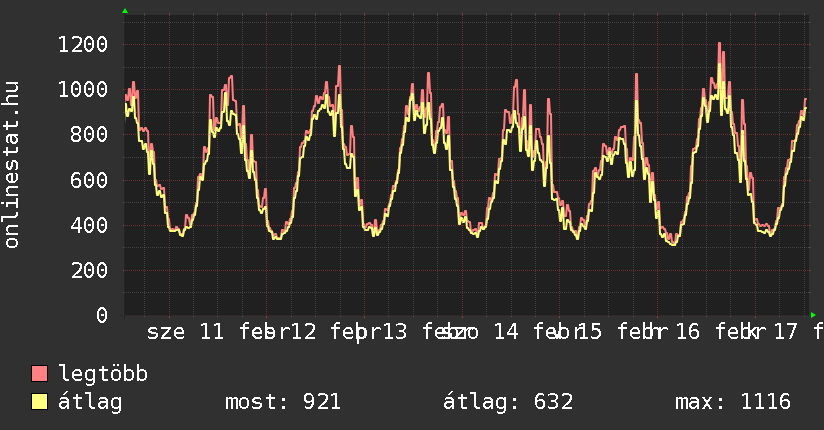Click the 600 y-axis label
This screenshot has height=430, width=824.
point(90,180)
